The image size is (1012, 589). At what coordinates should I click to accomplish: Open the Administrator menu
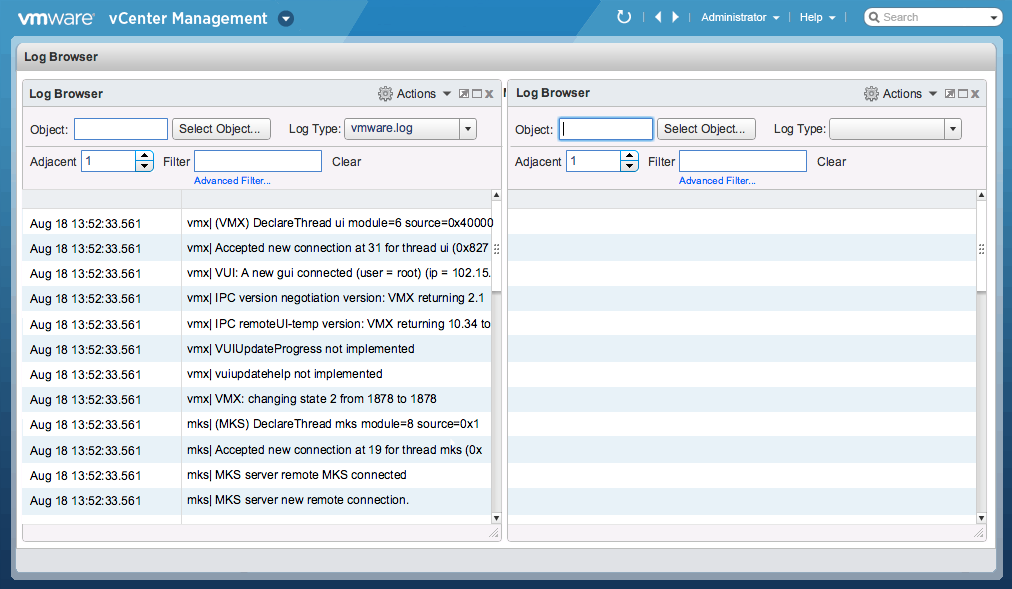pyautogui.click(x=740, y=18)
